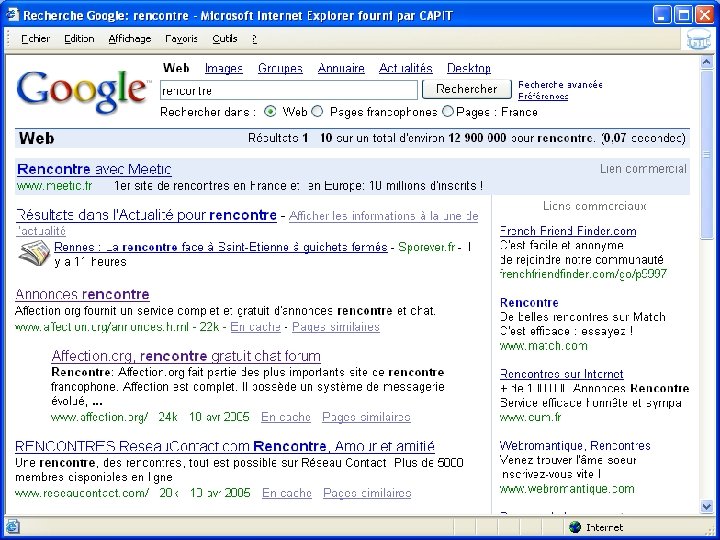Open the Rencontres sur Internet ad

562,374
